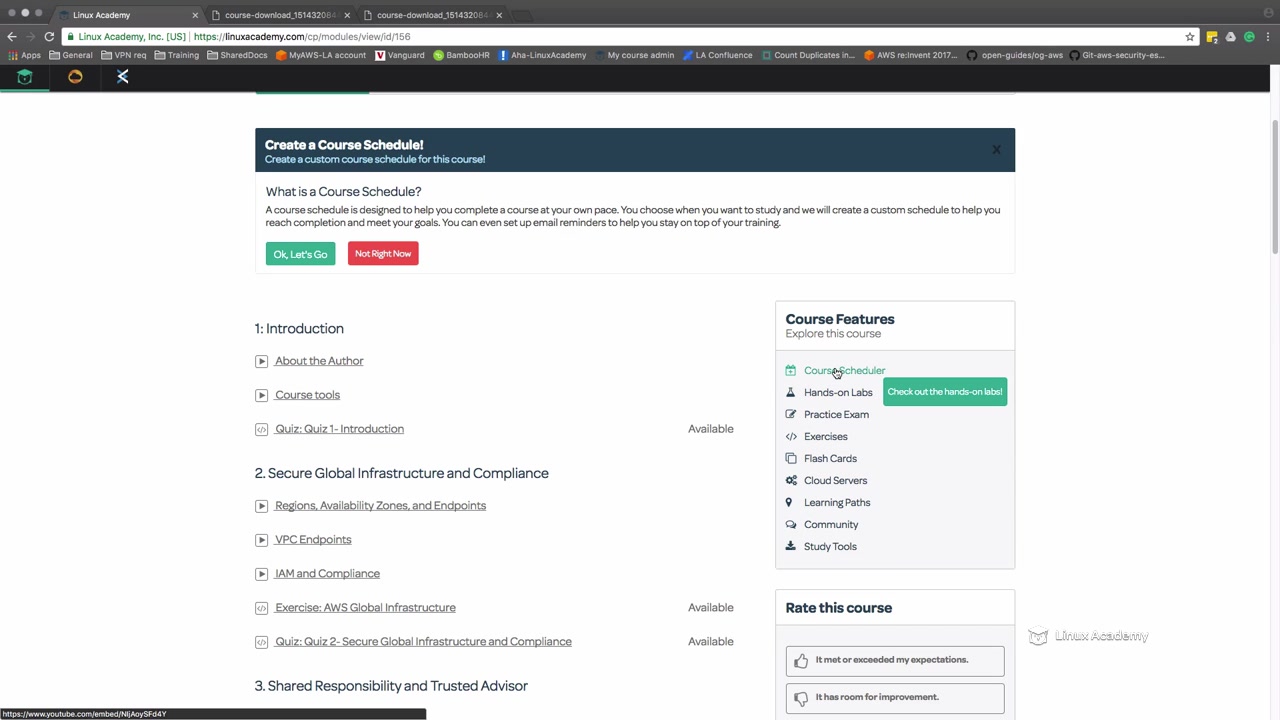
Task: Reload the page using the refresh button
Action: pyautogui.click(x=49, y=37)
